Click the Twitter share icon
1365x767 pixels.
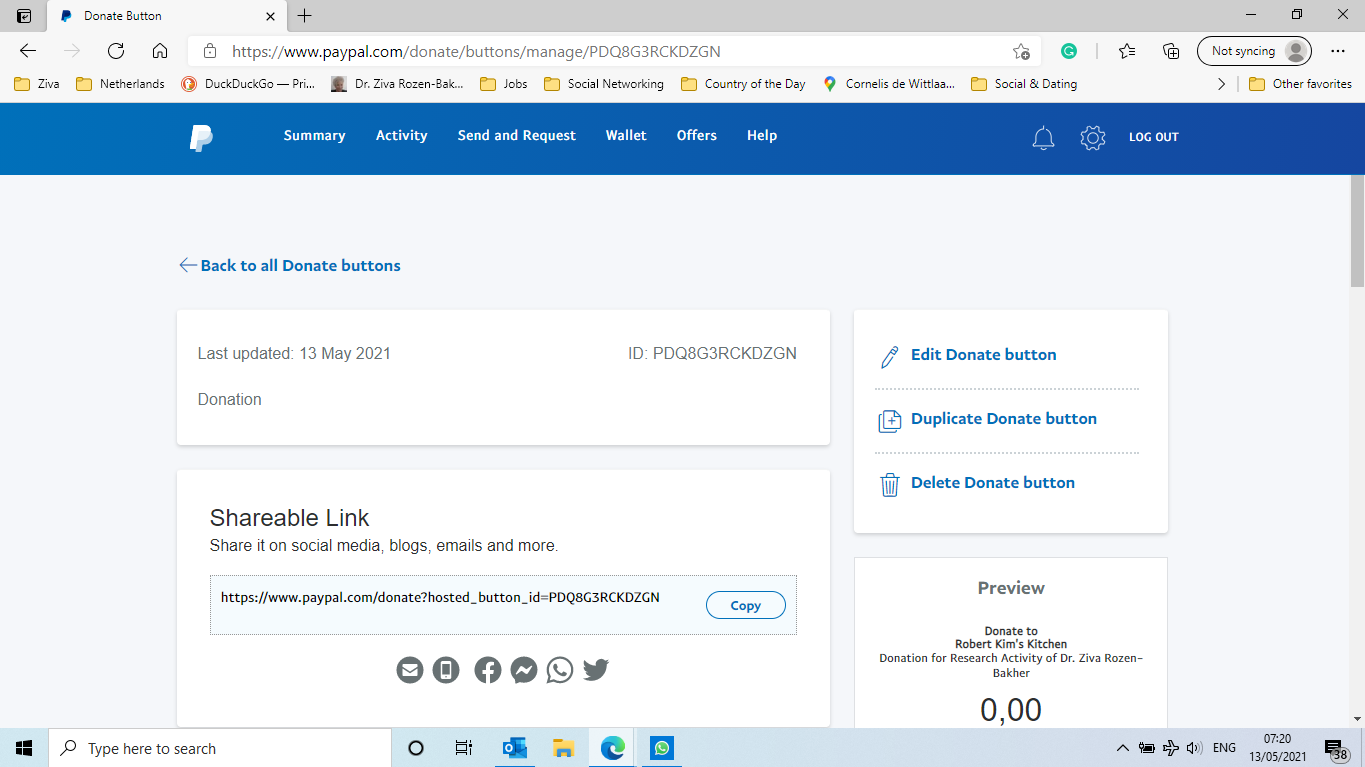pos(595,670)
